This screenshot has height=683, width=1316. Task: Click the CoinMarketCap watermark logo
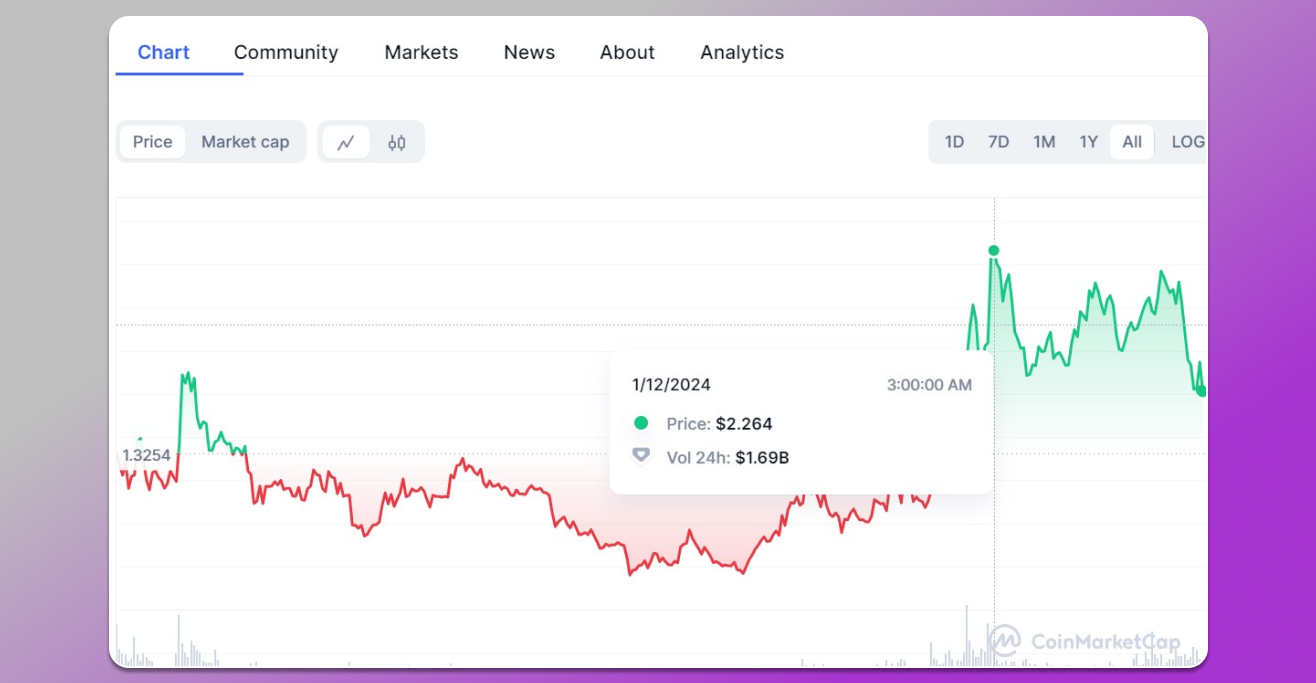point(1001,643)
